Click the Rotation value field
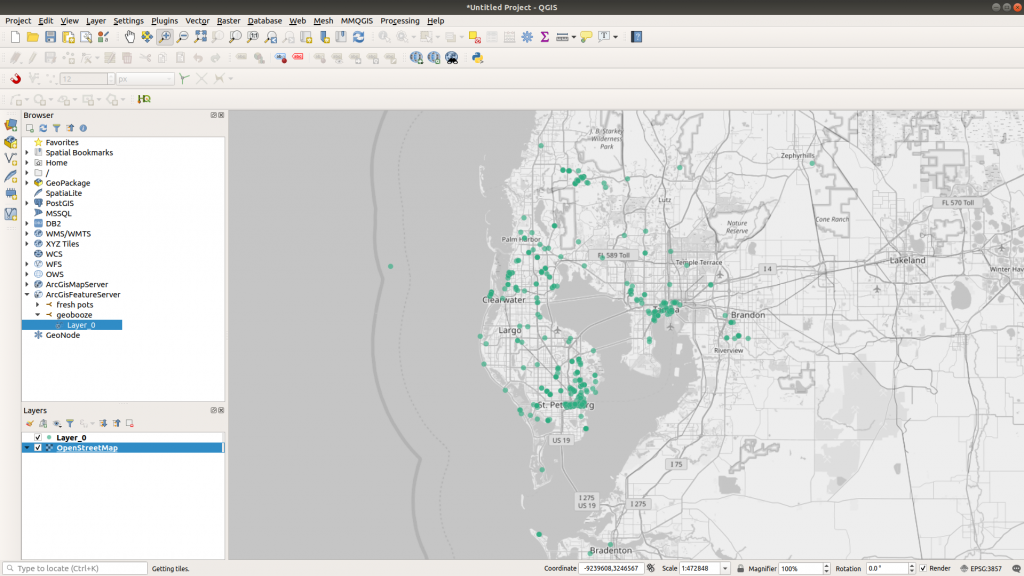Viewport: 1024px width, 576px height. point(886,569)
